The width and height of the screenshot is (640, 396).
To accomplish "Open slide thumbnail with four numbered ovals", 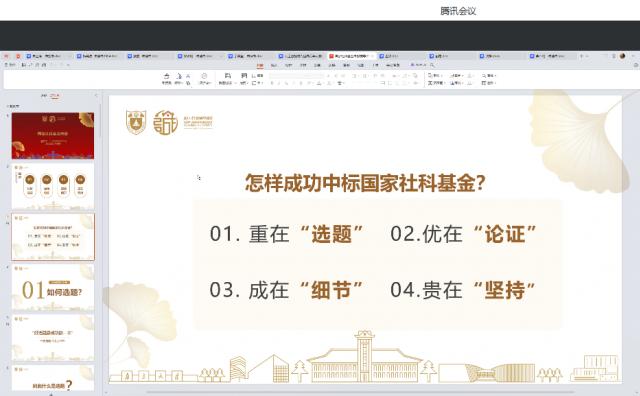I will (x=53, y=186).
